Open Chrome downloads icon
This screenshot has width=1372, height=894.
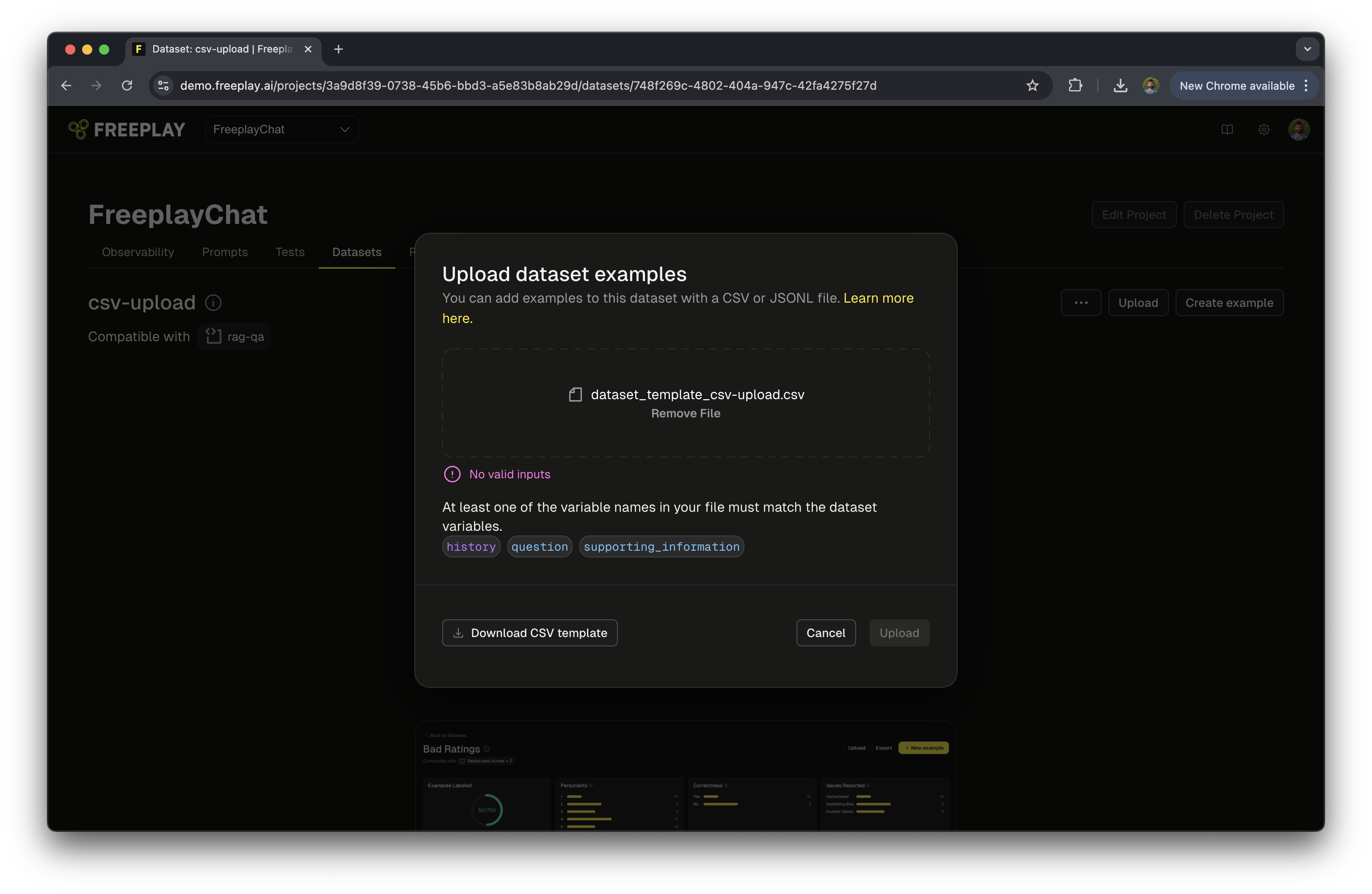1120,86
